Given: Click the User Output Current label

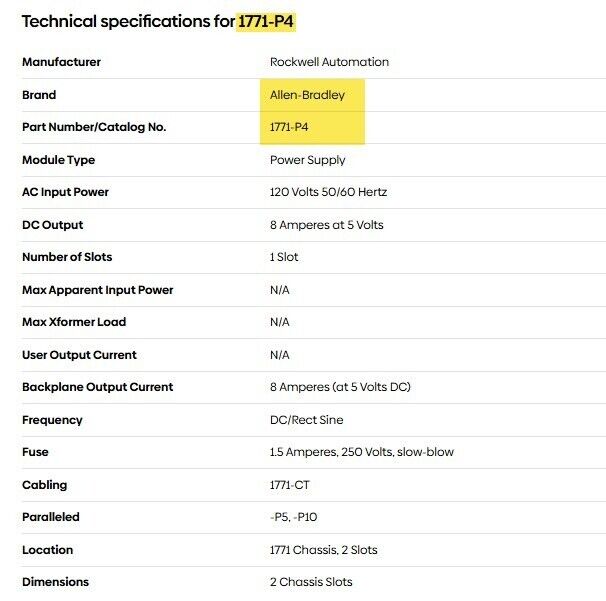Looking at the screenshot, I should (x=79, y=355).
